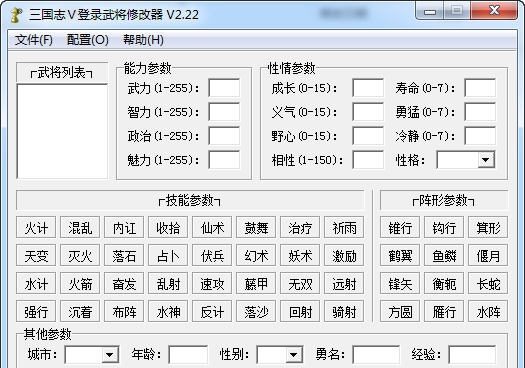
Task: Pick the 长蛇 formation button
Action: pos(488,284)
